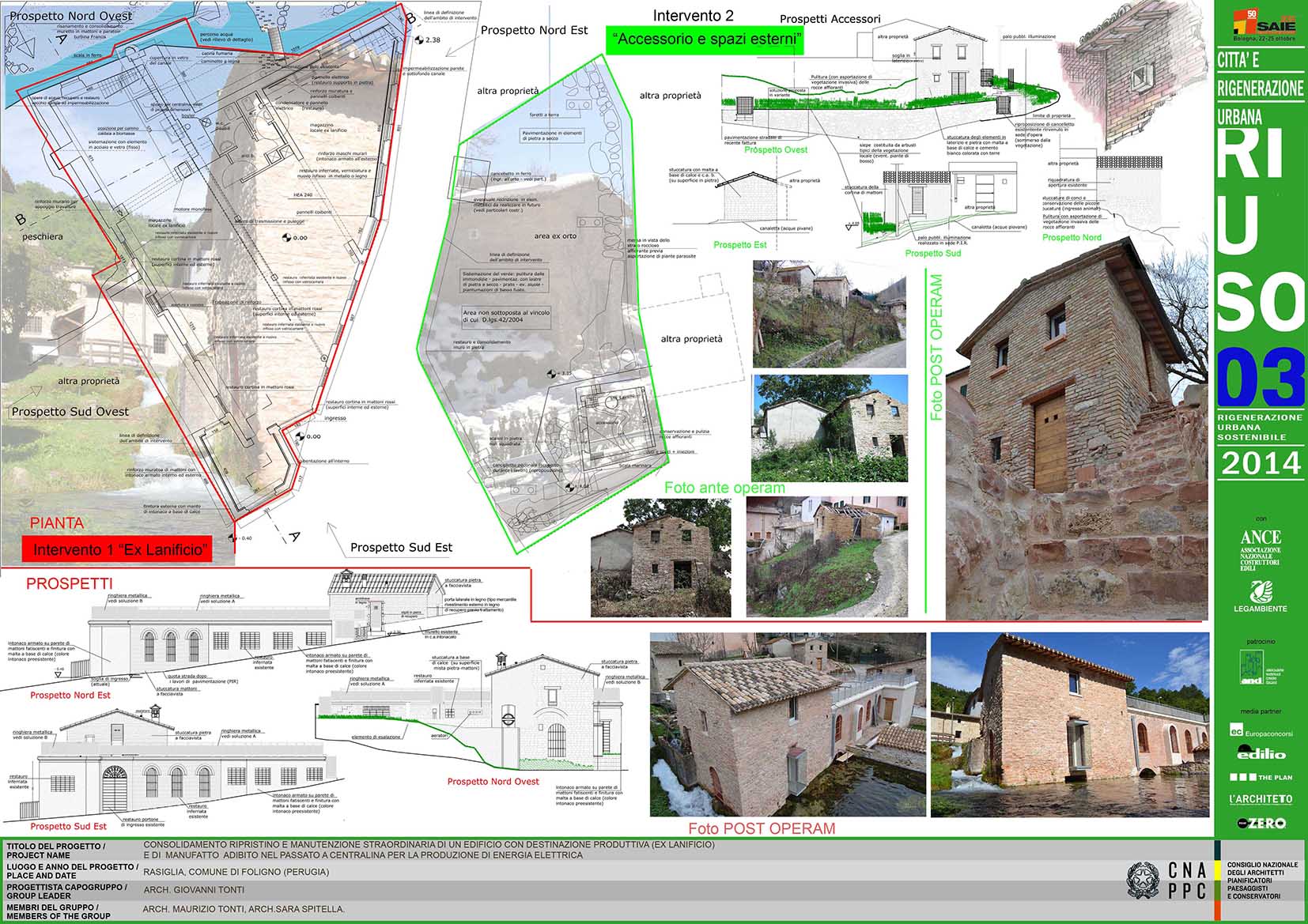The image size is (1308, 924).
Task: Click 'RASIGLIA, COMUNE DI FOLIGNO (PERUGIA)' text
Action: pyautogui.click(x=236, y=872)
